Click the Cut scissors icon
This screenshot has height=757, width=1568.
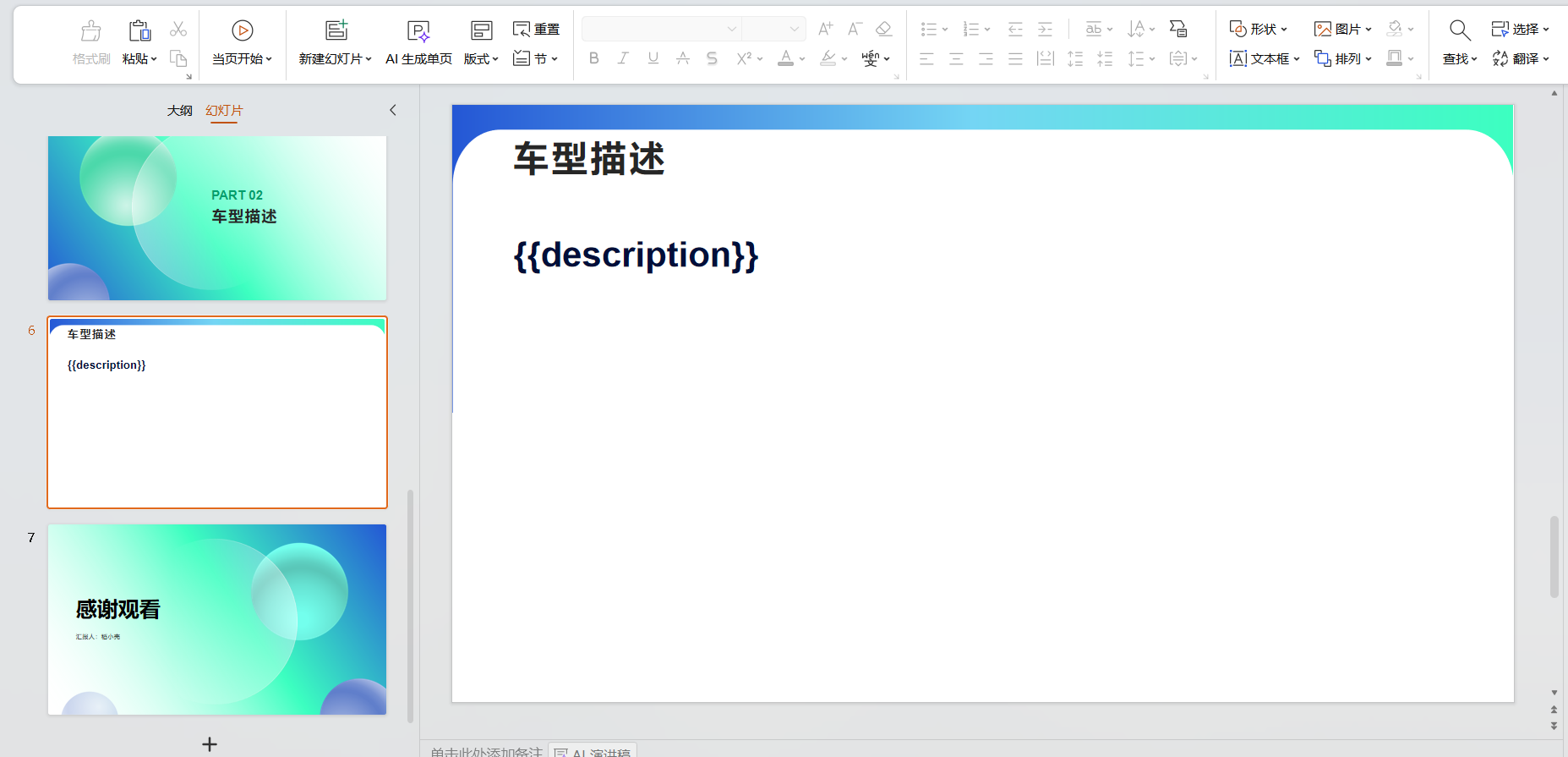178,30
